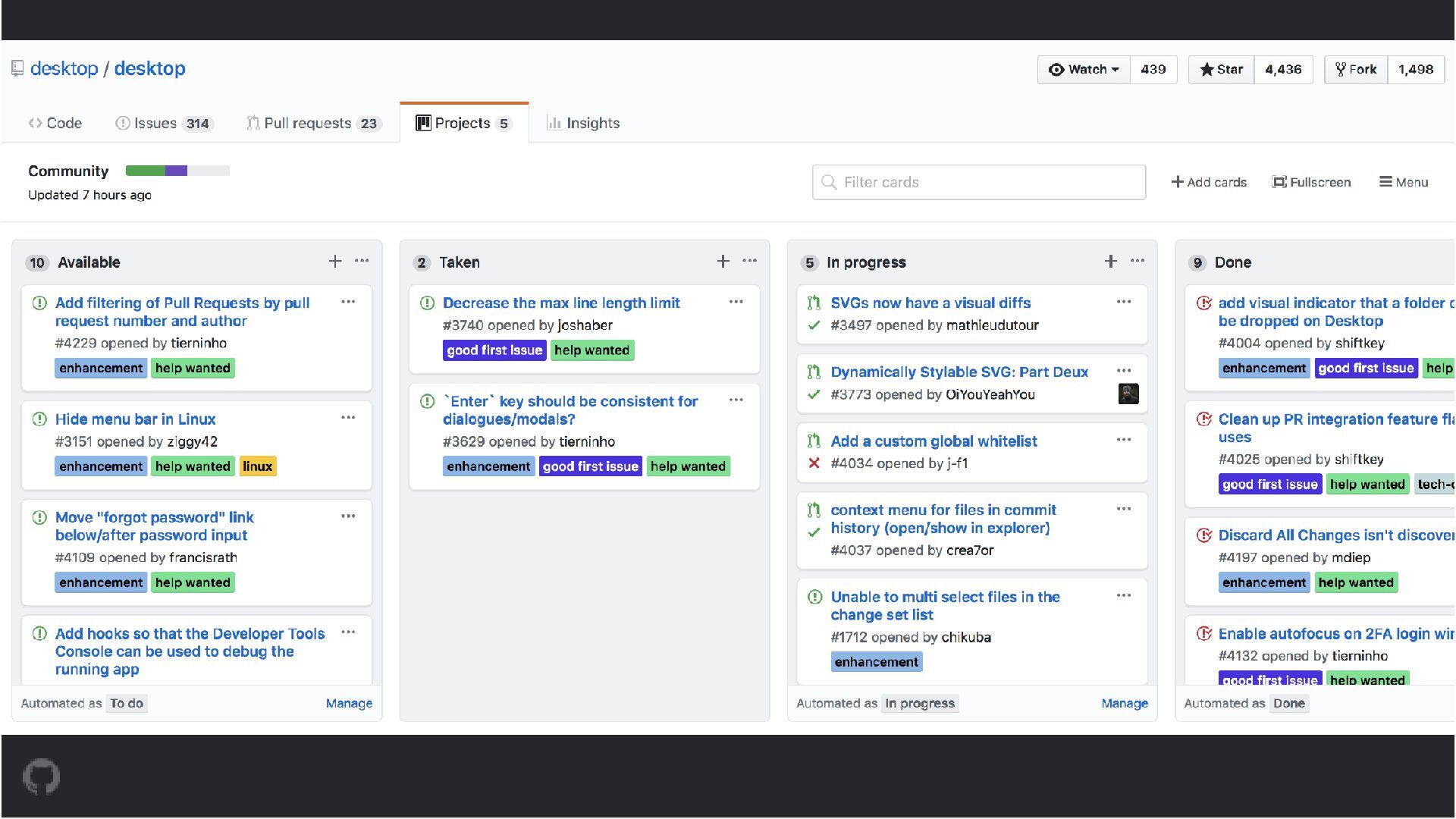The width and height of the screenshot is (1456, 819).
Task: Open card menu for Hide menu bar in Linux
Action: [x=348, y=418]
